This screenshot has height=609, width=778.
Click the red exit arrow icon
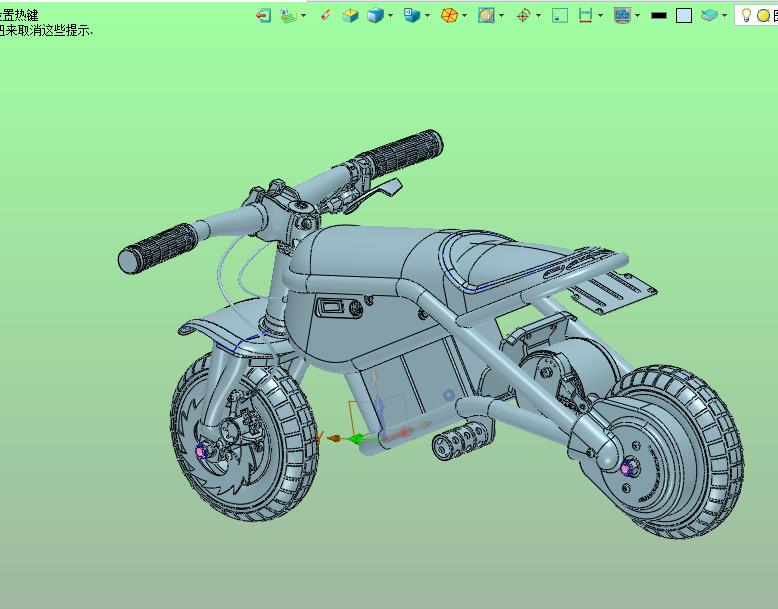point(263,15)
